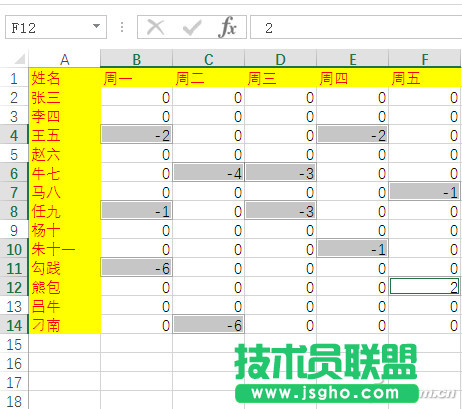The height and width of the screenshot is (409, 462).
Task: Expand the Name Box dropdown arrow
Action: [97, 26]
